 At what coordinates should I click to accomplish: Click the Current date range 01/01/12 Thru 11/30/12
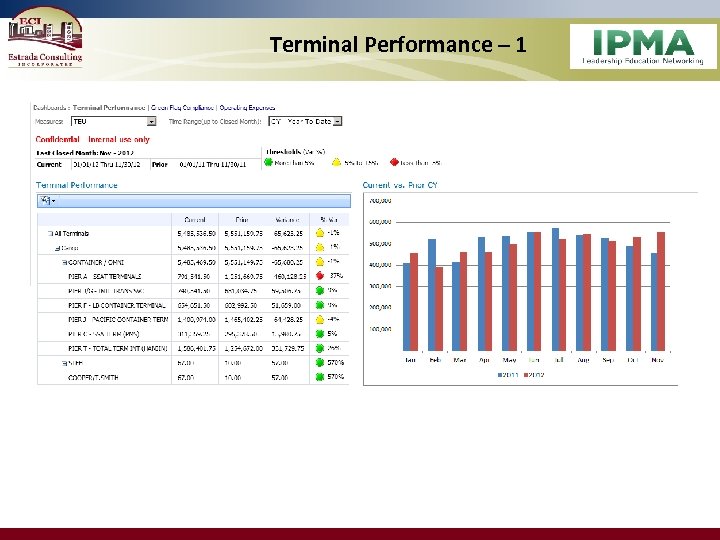[x=107, y=164]
